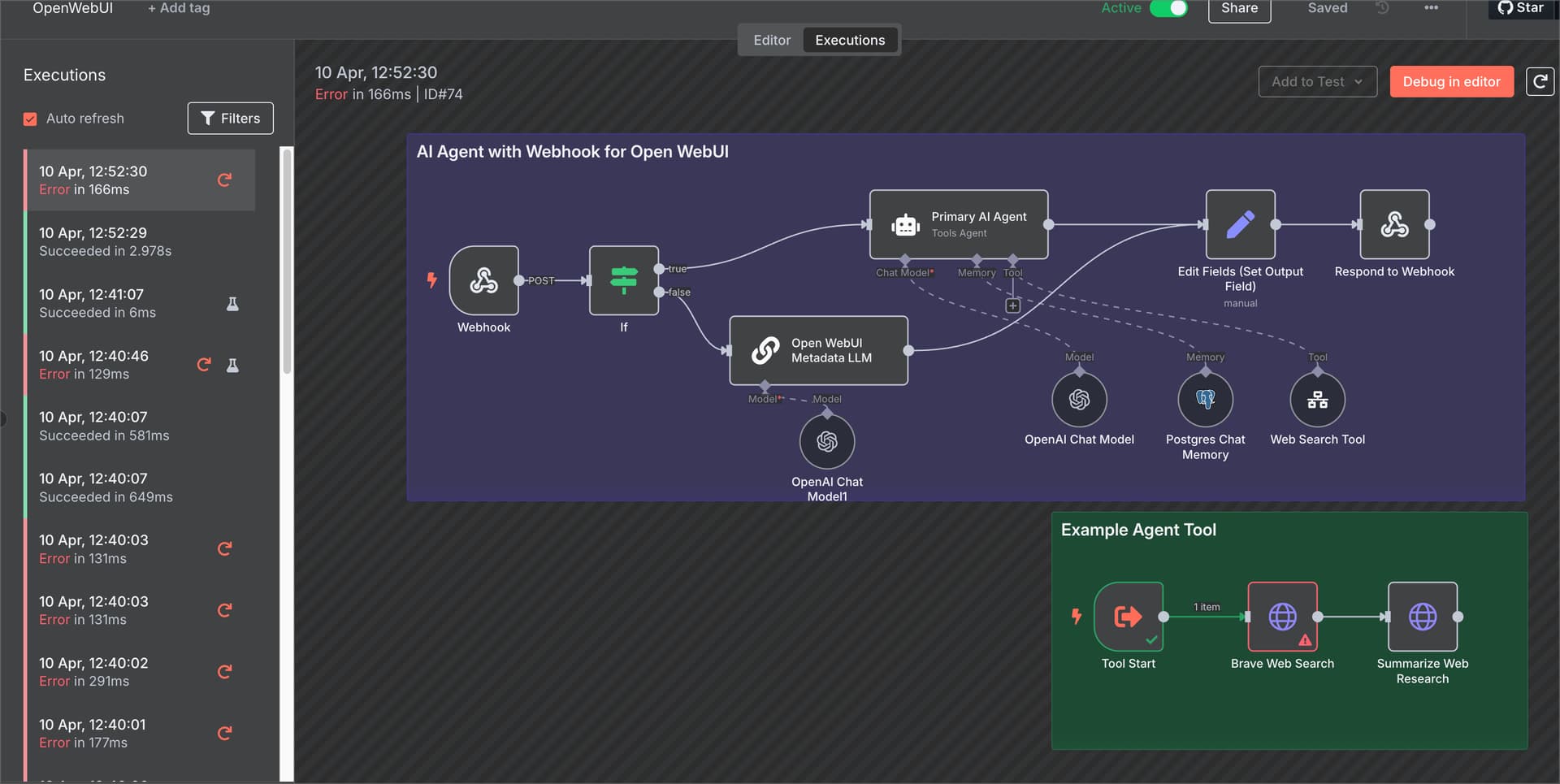Switch to the Editor tab

pos(771,40)
